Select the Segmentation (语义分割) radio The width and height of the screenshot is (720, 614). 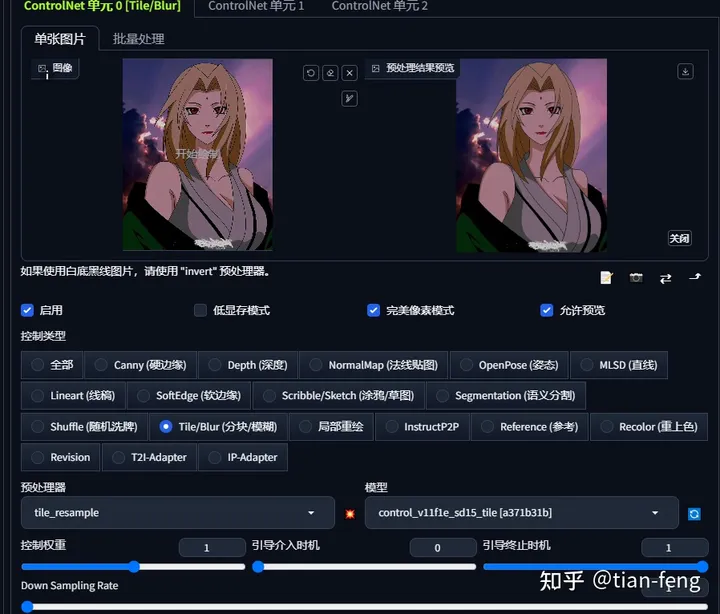442,396
